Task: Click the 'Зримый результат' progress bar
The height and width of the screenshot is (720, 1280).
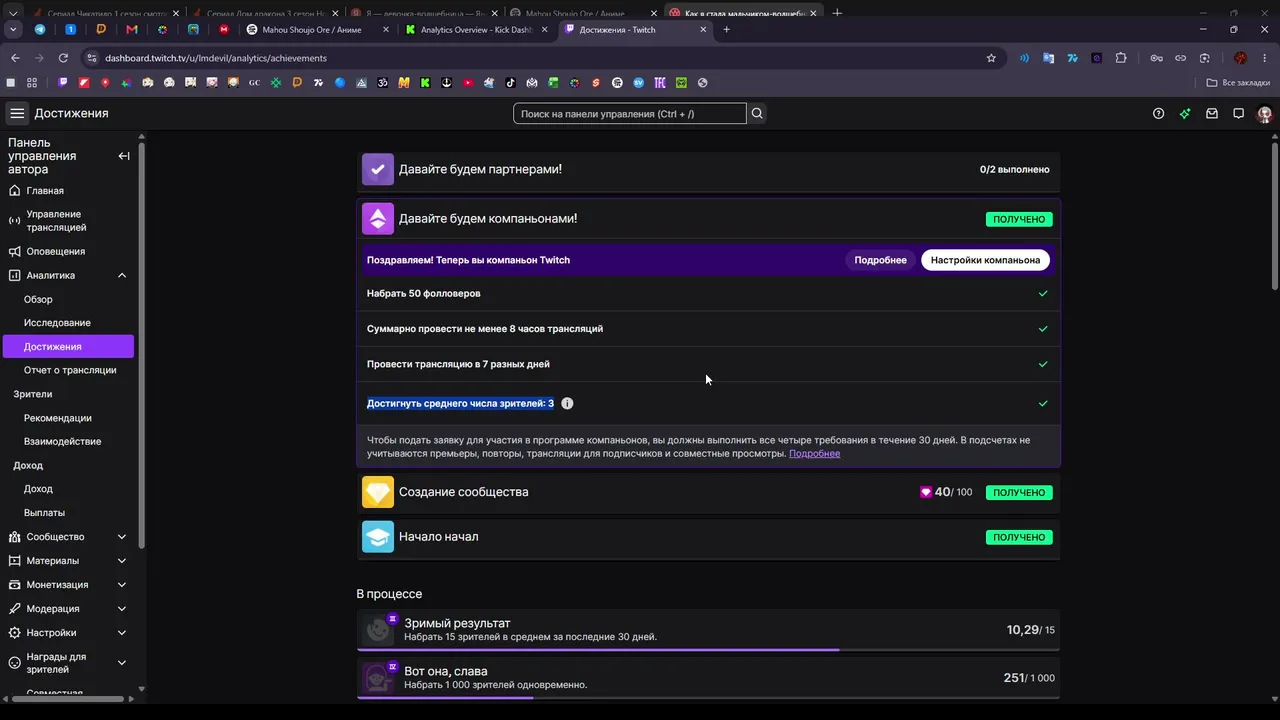Action: click(708, 650)
